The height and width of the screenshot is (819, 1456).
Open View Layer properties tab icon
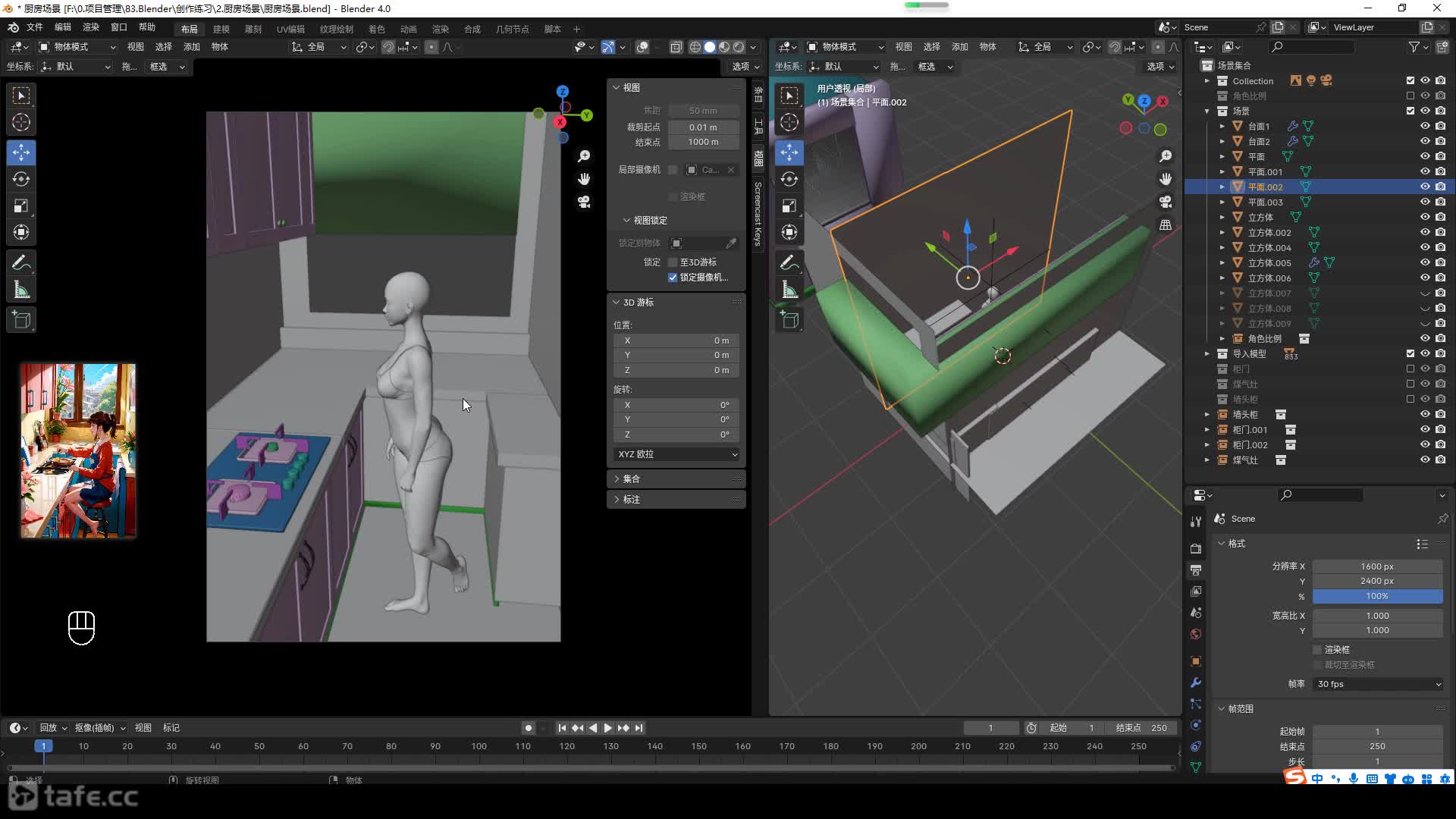point(1196,591)
